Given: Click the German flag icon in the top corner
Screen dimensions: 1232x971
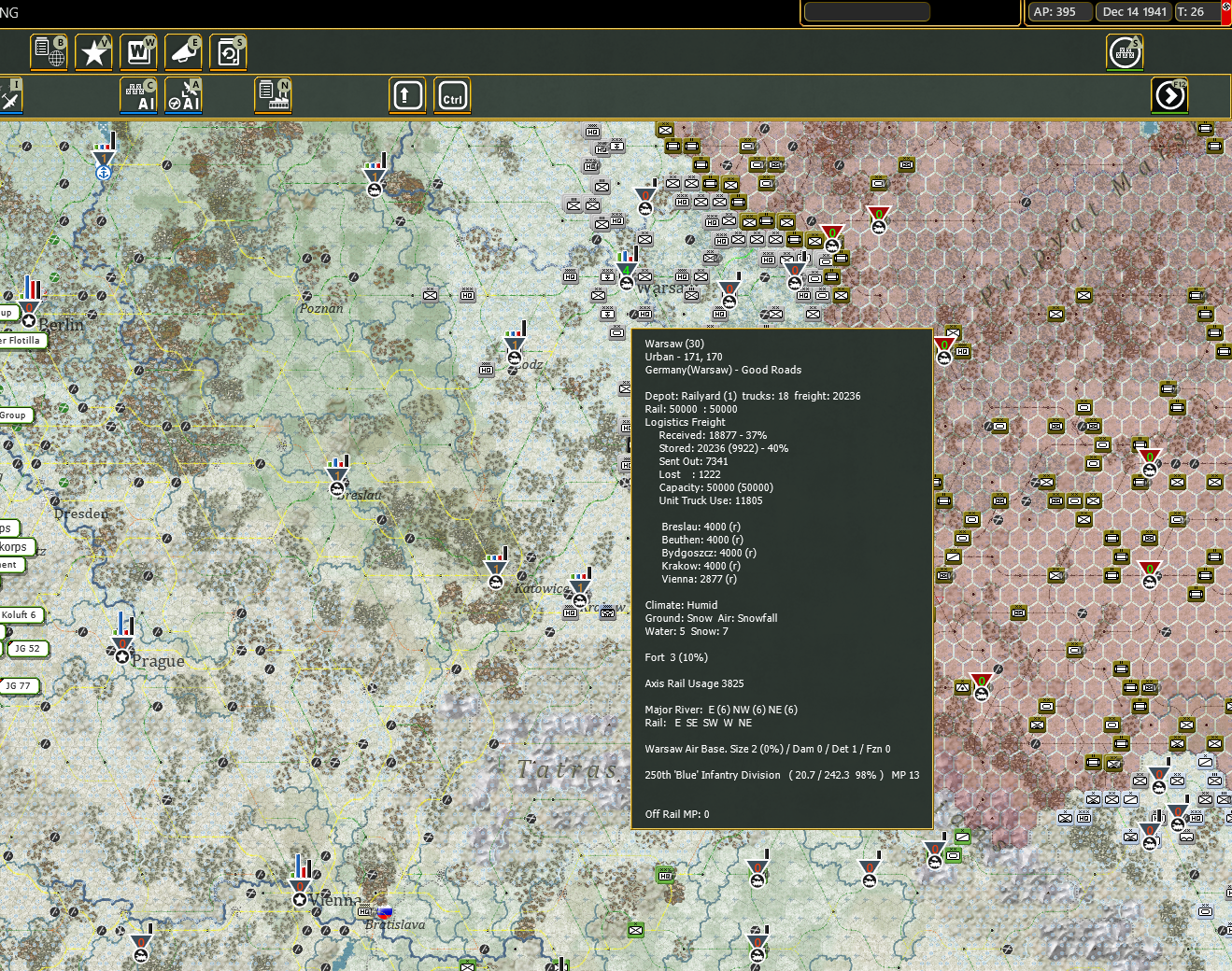Looking at the screenshot, I should (1226, 12).
